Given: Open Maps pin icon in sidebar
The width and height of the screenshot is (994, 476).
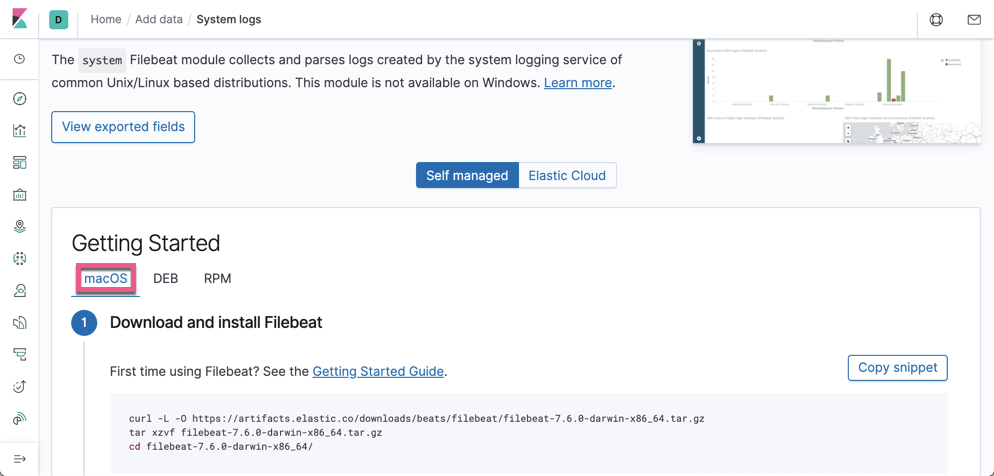Looking at the screenshot, I should click(20, 226).
